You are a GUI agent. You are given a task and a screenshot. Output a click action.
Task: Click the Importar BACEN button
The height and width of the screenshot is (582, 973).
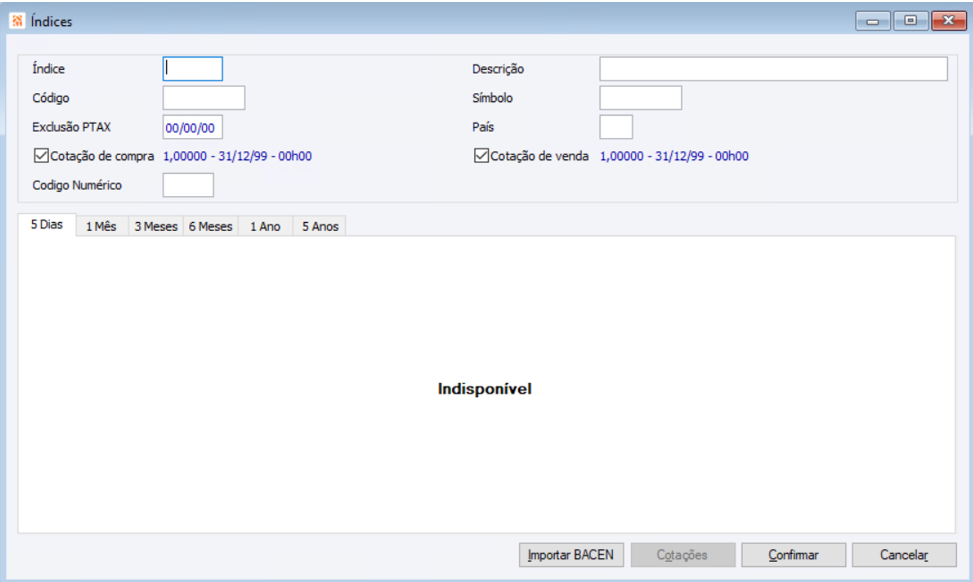click(x=571, y=555)
